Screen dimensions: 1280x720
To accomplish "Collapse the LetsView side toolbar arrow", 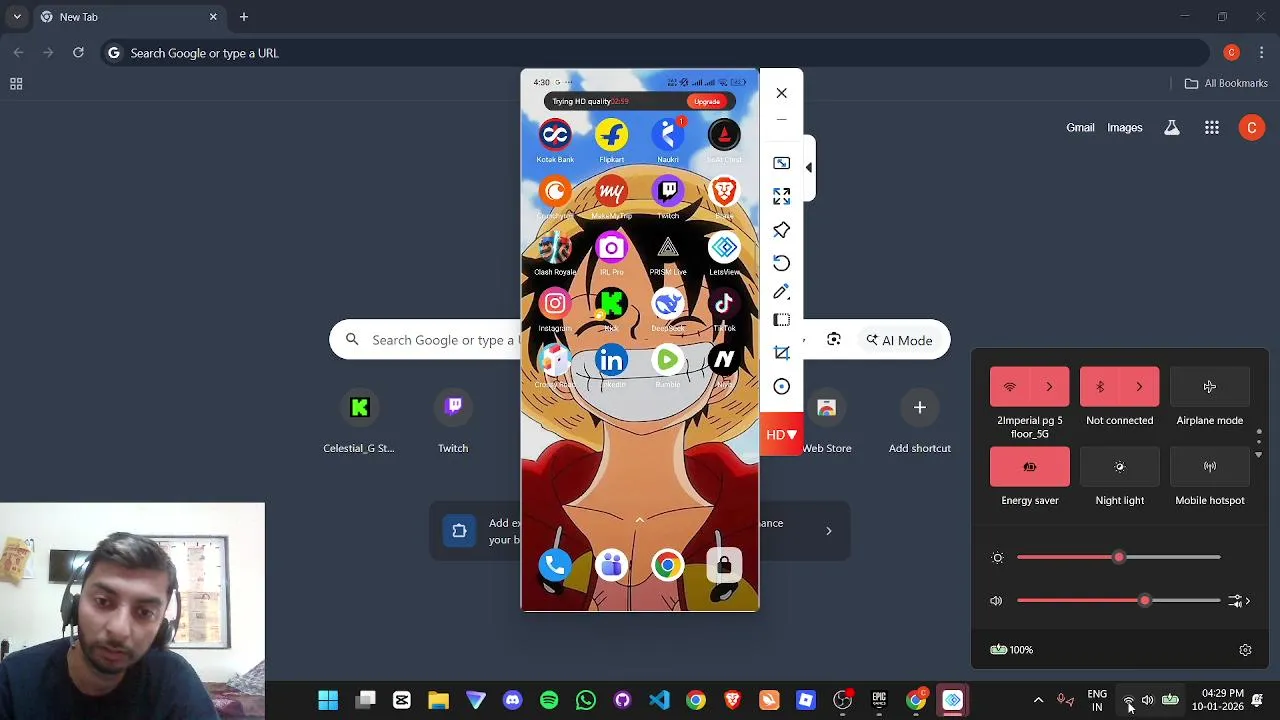I will [809, 167].
